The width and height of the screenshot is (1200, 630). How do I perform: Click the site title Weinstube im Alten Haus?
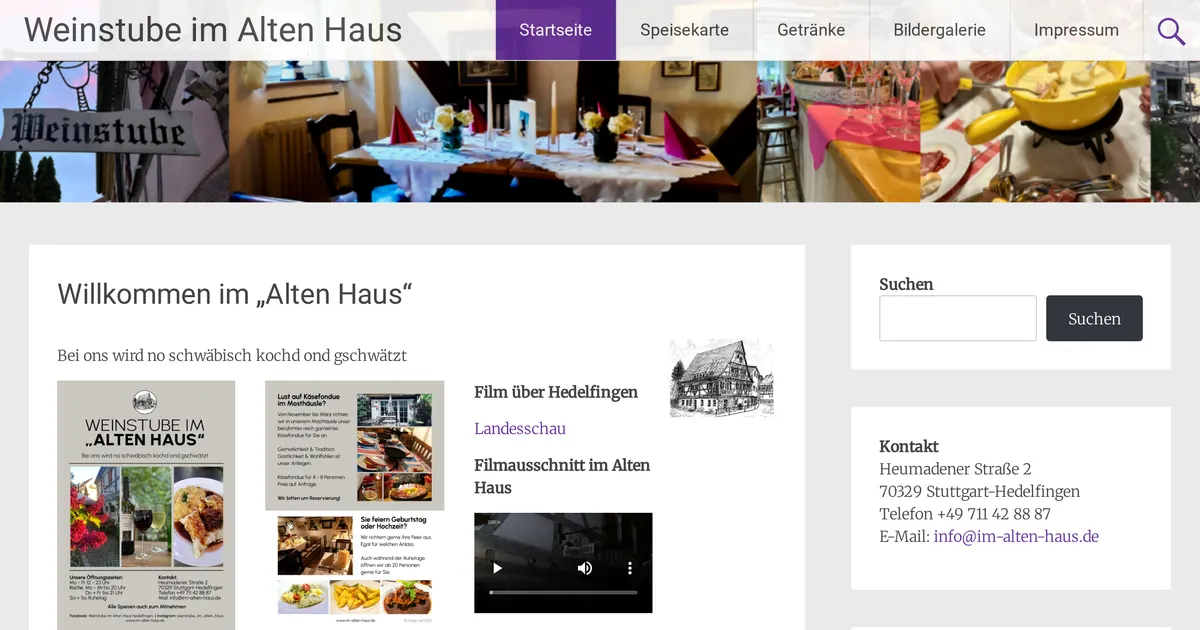[x=213, y=30]
